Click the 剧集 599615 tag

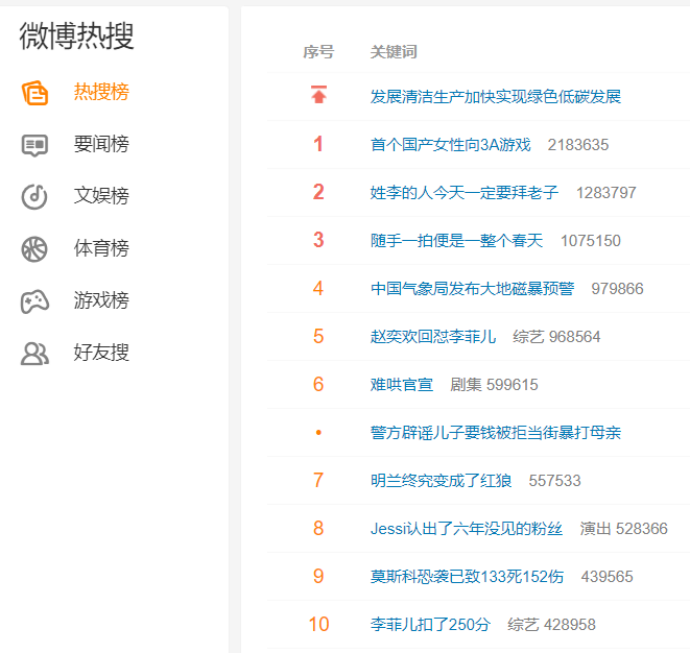coord(494,385)
